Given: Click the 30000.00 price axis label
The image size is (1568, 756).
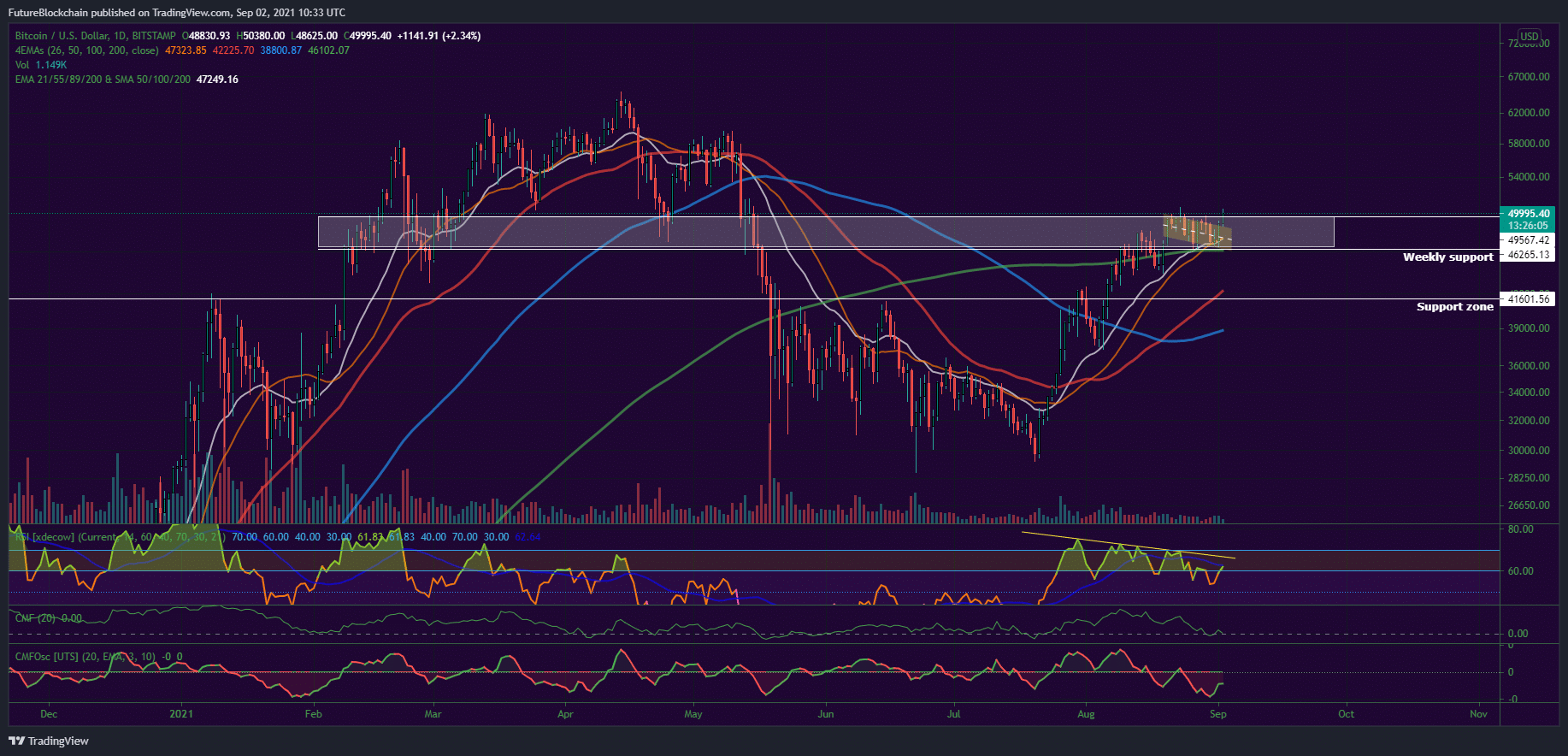Looking at the screenshot, I should (1529, 451).
